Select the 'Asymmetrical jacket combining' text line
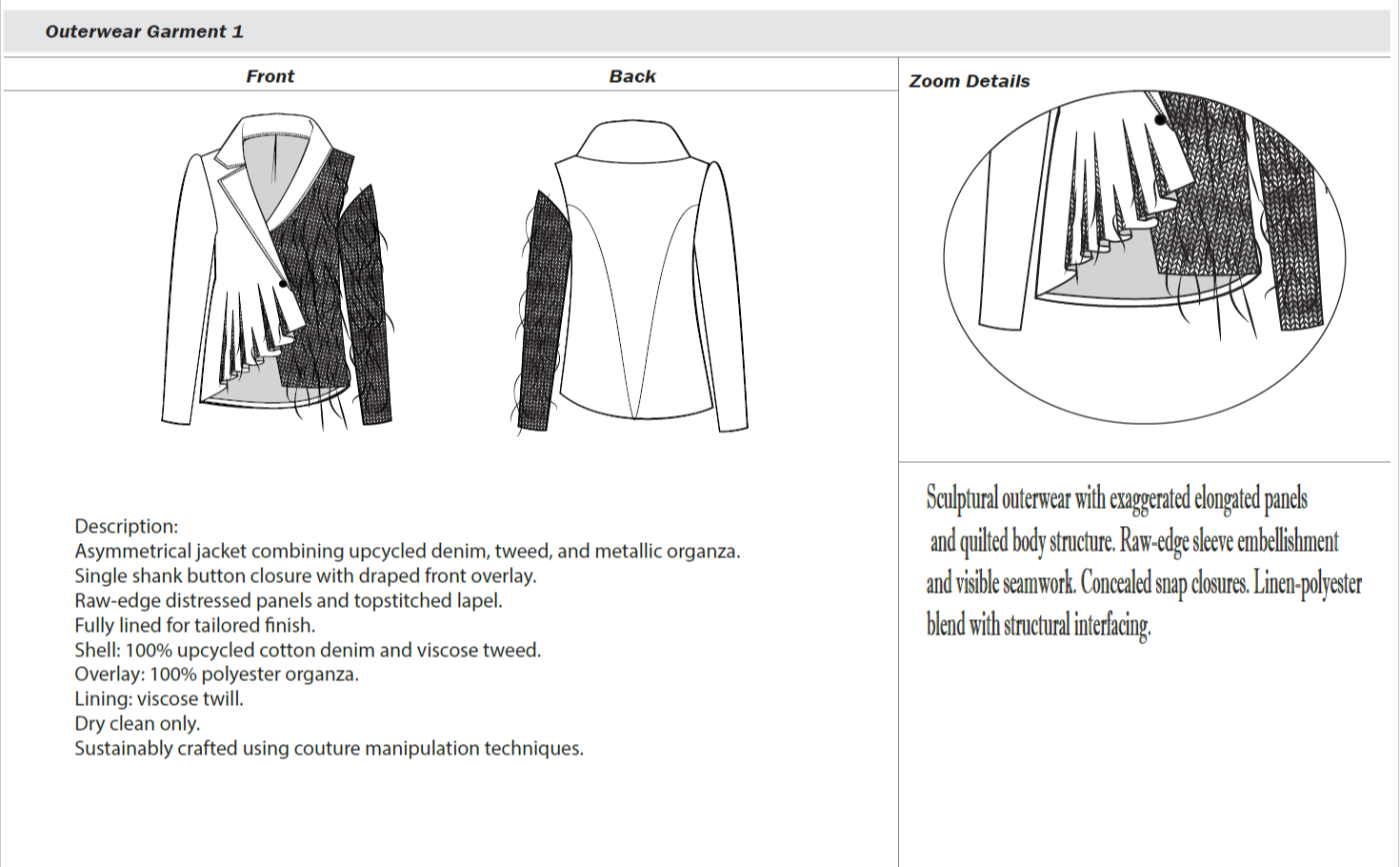Image resolution: width=1400 pixels, height=867 pixels. (x=407, y=551)
